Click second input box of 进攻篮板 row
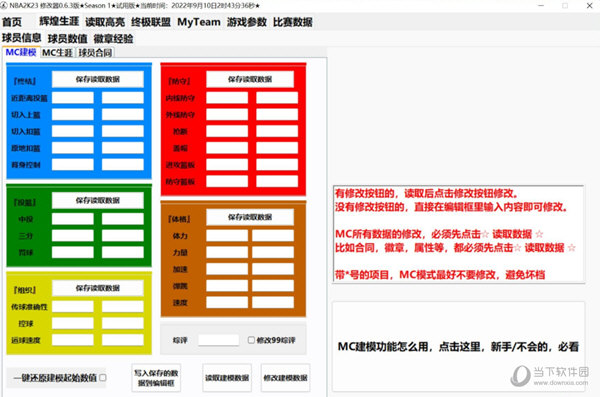Image resolution: width=600 pixels, height=397 pixels. 277,165
